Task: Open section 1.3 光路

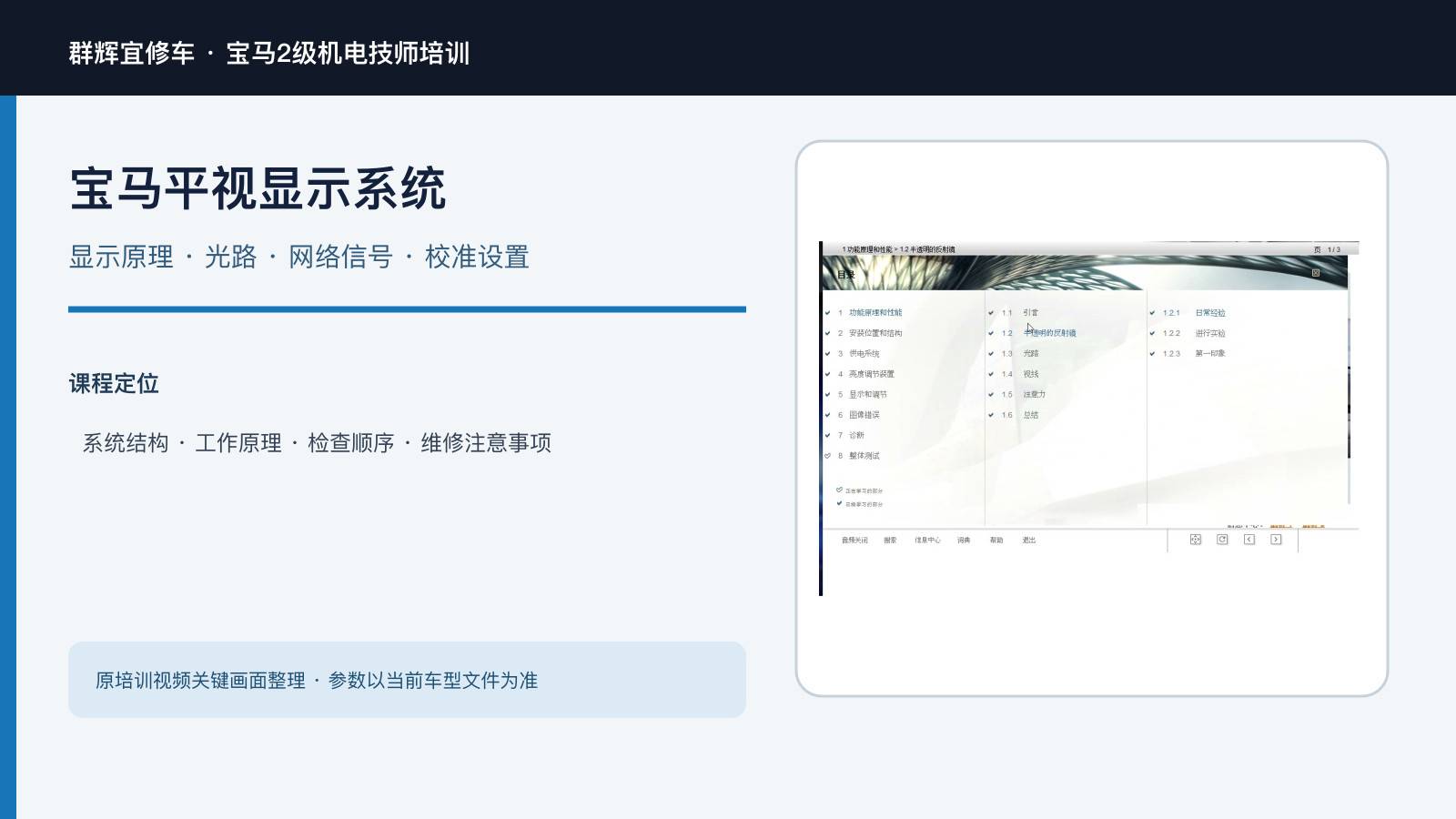Action: click(1020, 354)
